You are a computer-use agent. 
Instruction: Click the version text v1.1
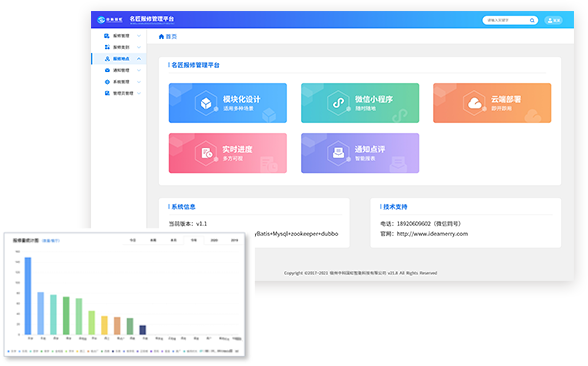[x=201, y=224]
